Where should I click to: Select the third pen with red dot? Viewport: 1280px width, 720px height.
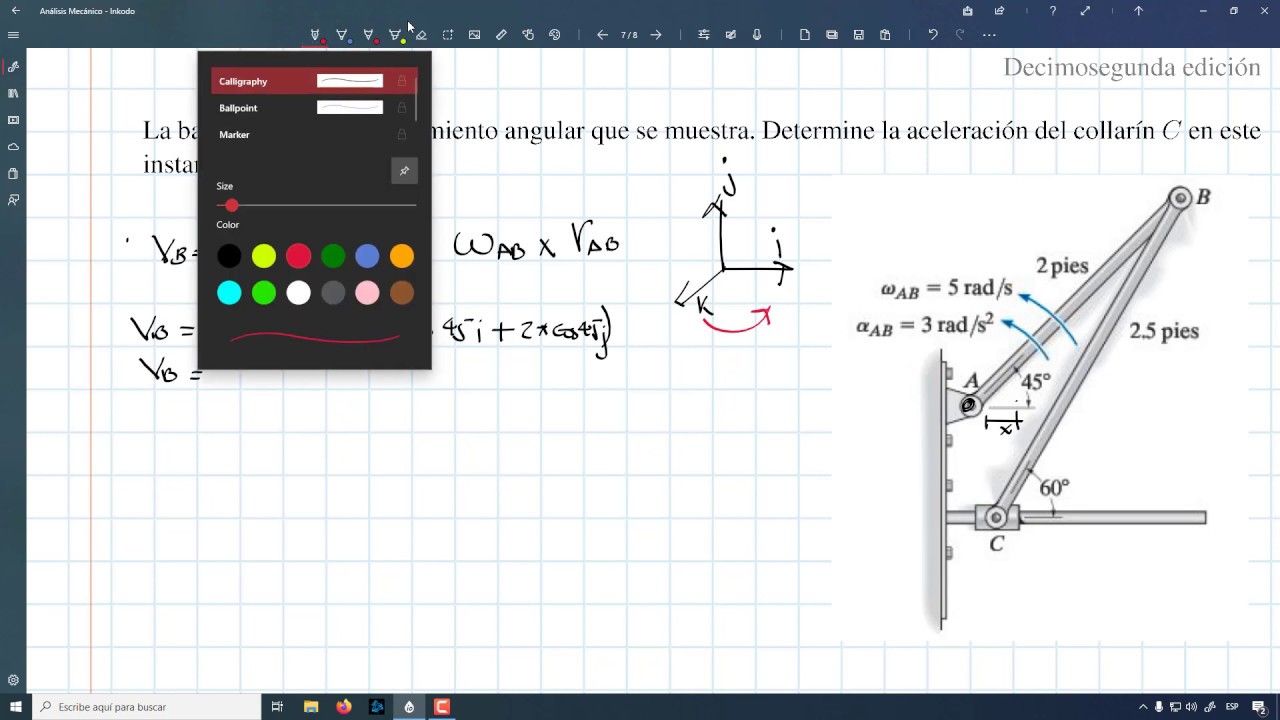369,35
